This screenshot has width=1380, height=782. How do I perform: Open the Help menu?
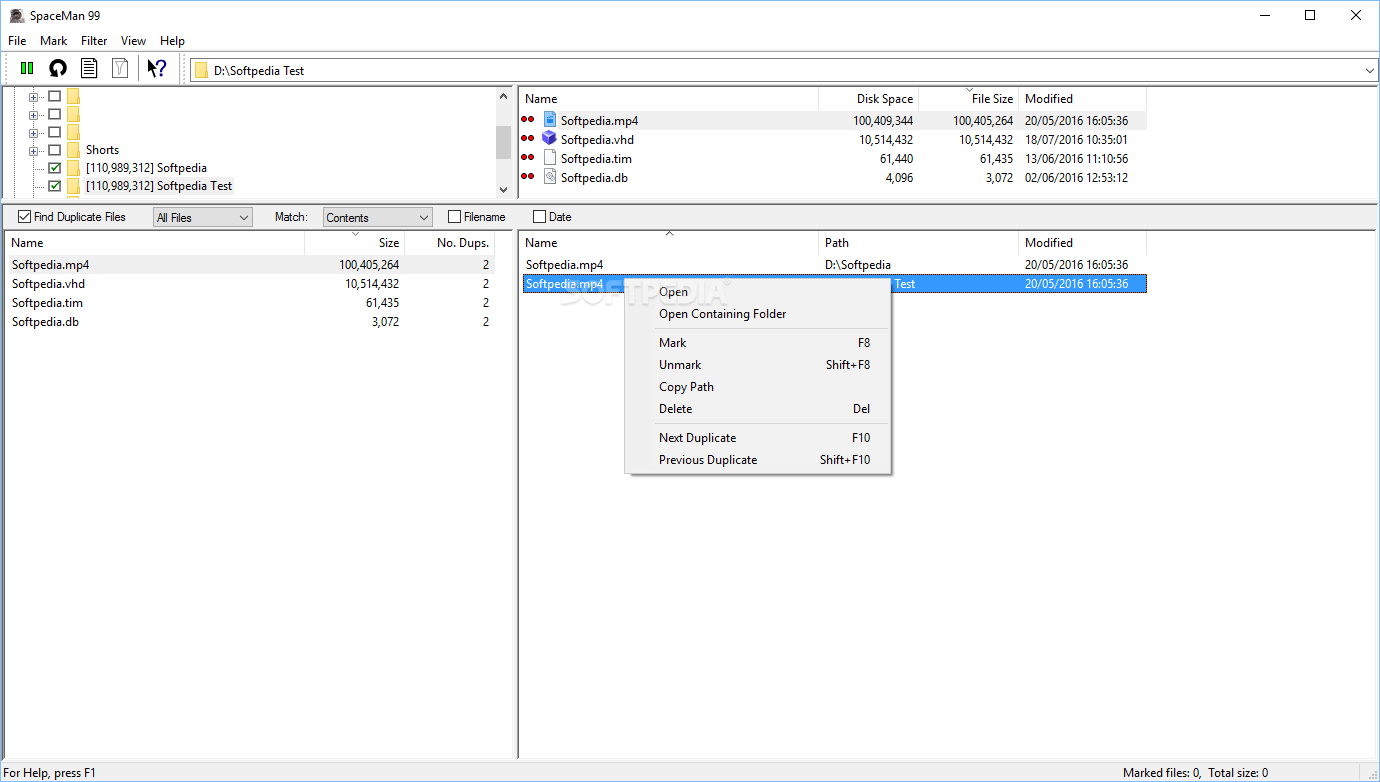click(172, 41)
